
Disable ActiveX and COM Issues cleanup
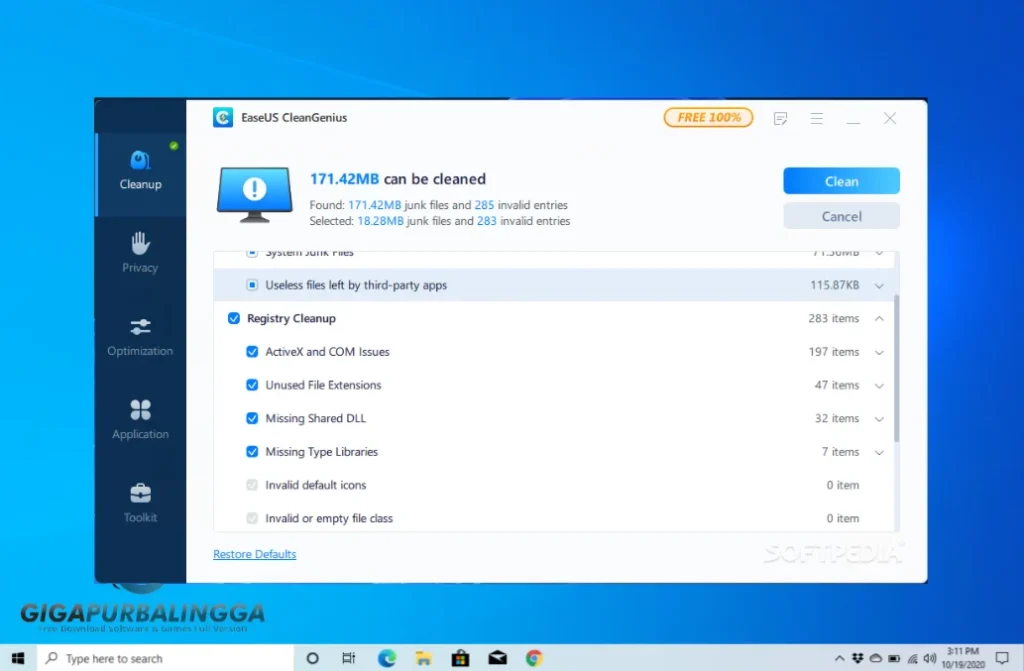pyautogui.click(x=252, y=351)
